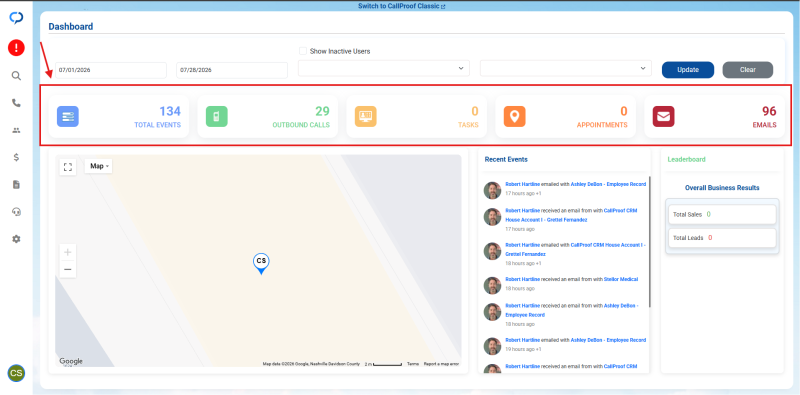Open the dollar sign sales icon
800x395 pixels.
point(16,157)
